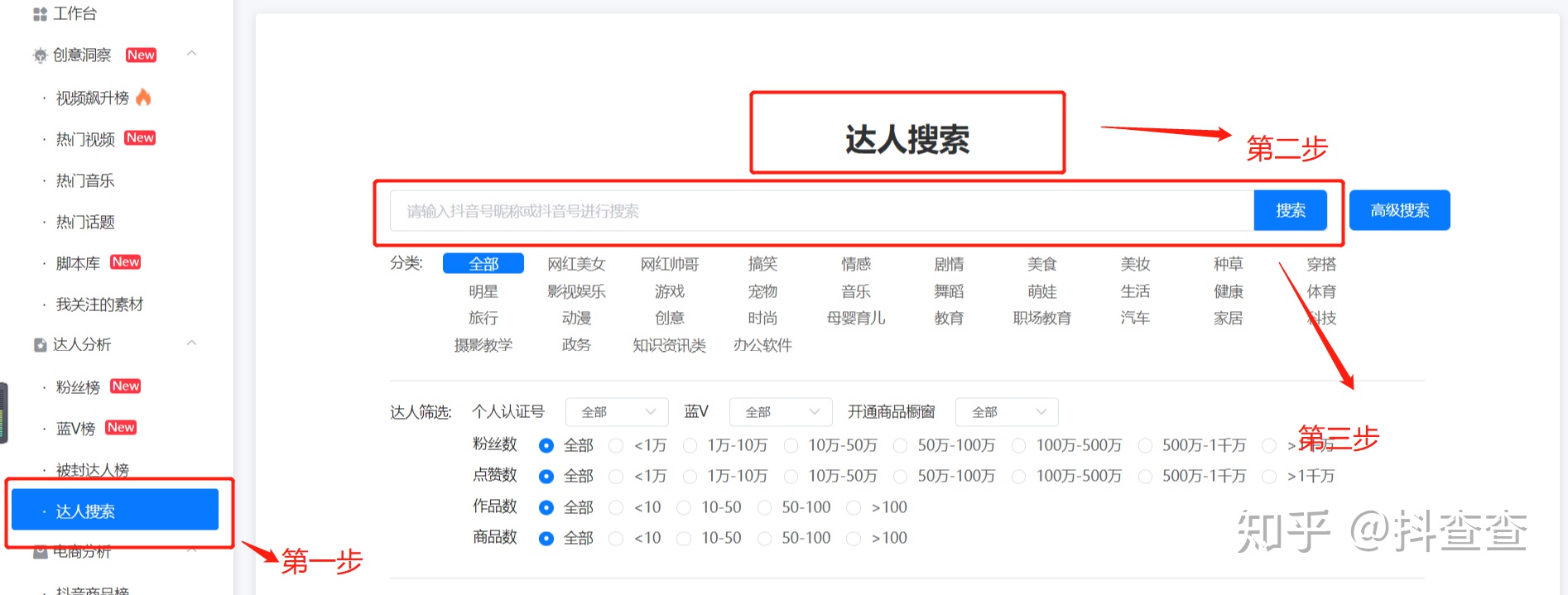Click the New badge next to 热门视频

click(x=140, y=137)
